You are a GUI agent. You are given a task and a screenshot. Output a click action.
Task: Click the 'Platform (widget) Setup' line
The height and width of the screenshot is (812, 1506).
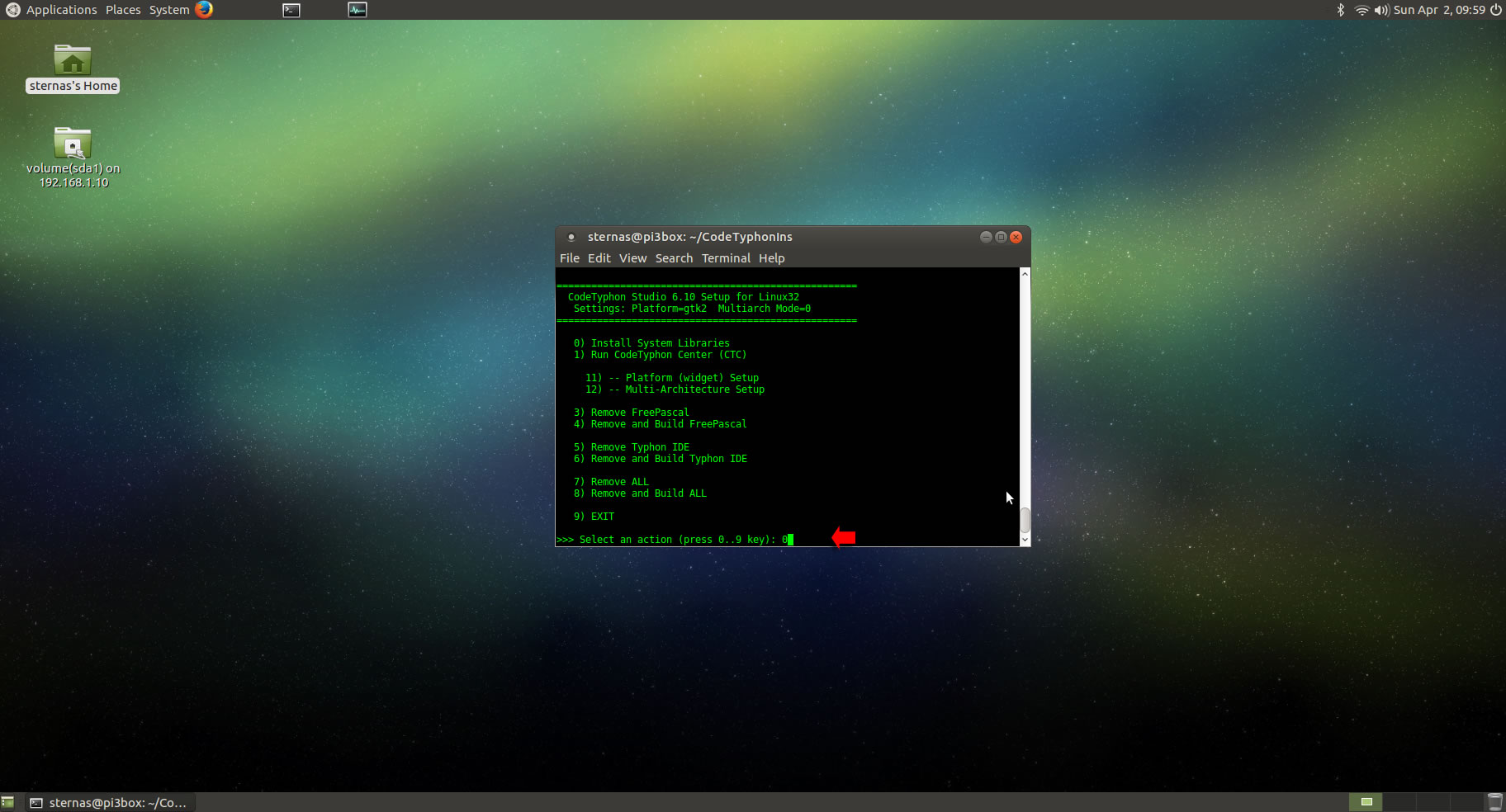tap(672, 378)
